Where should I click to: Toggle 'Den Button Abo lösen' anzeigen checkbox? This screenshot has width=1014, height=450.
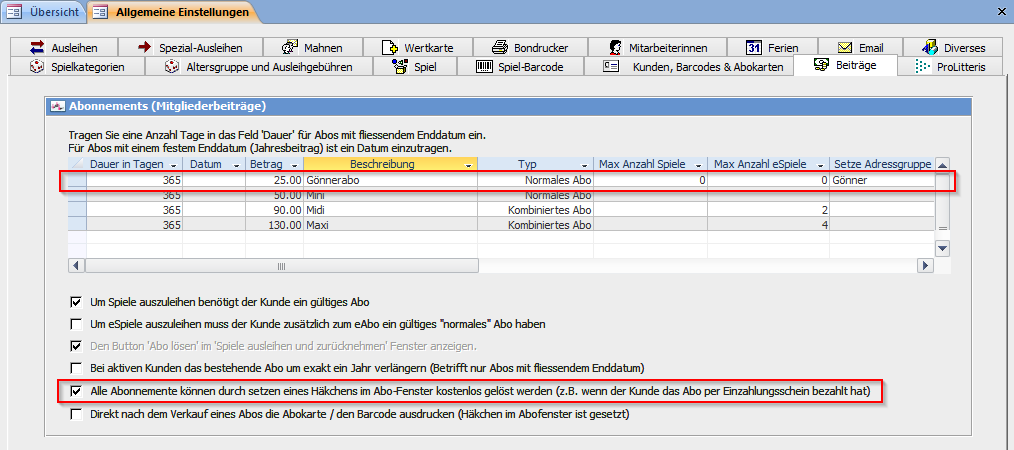[76, 346]
